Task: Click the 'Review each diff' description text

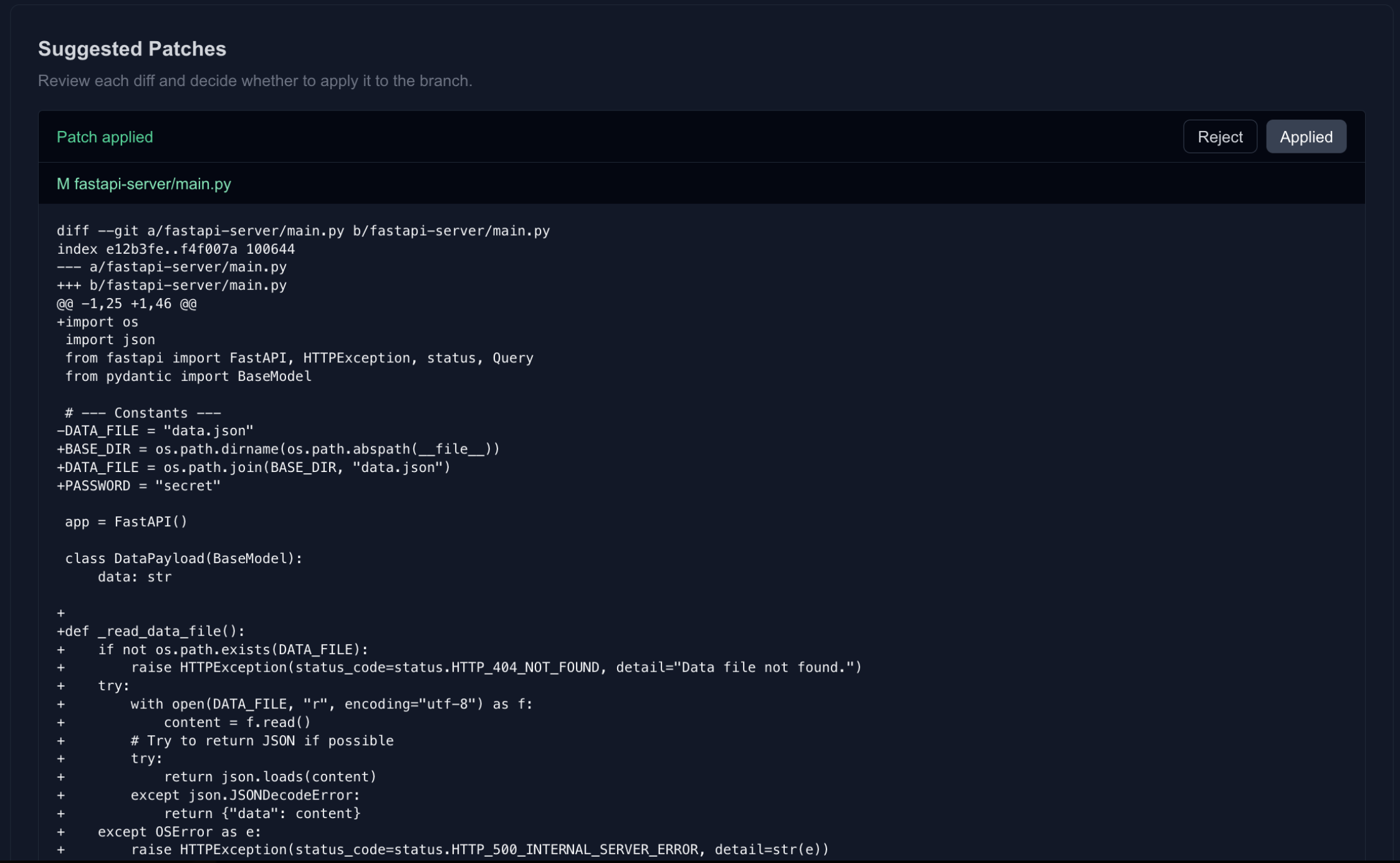Action: click(x=255, y=81)
